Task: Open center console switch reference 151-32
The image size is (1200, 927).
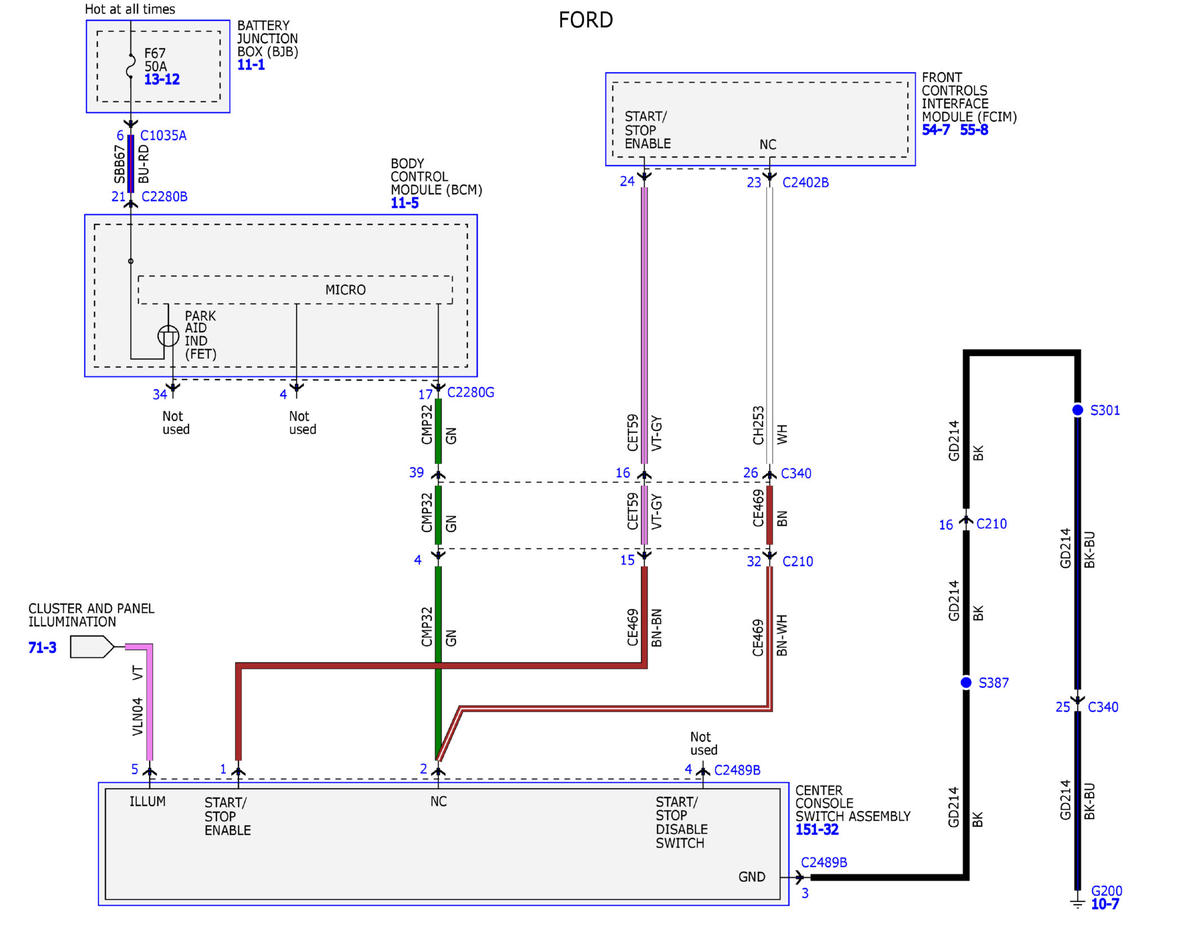Action: click(818, 830)
